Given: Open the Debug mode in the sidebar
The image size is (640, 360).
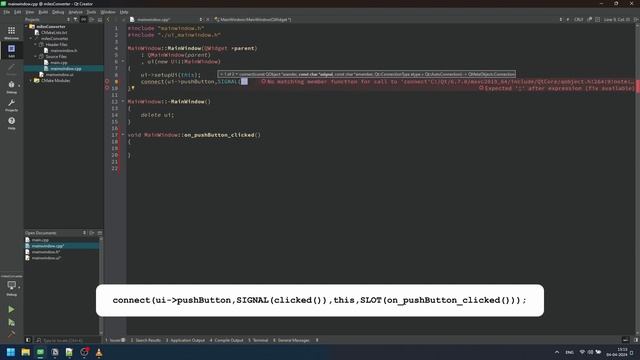Looking at the screenshot, I should [x=11, y=87].
